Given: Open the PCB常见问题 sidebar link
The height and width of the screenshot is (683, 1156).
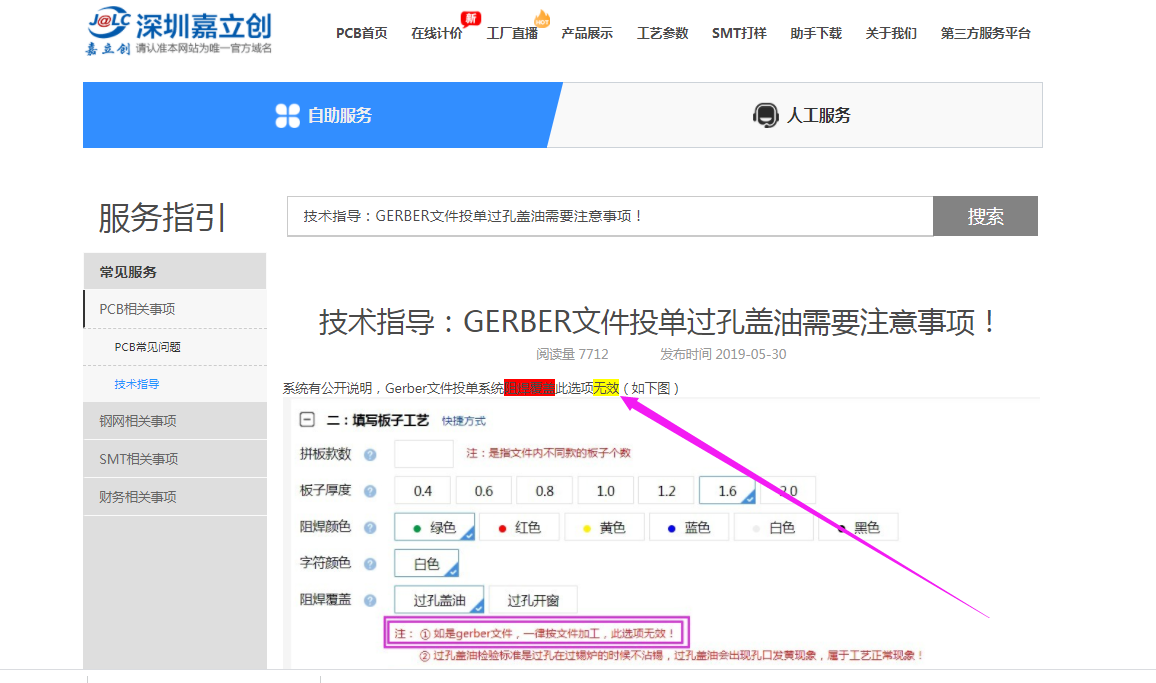Looking at the screenshot, I should pos(147,347).
